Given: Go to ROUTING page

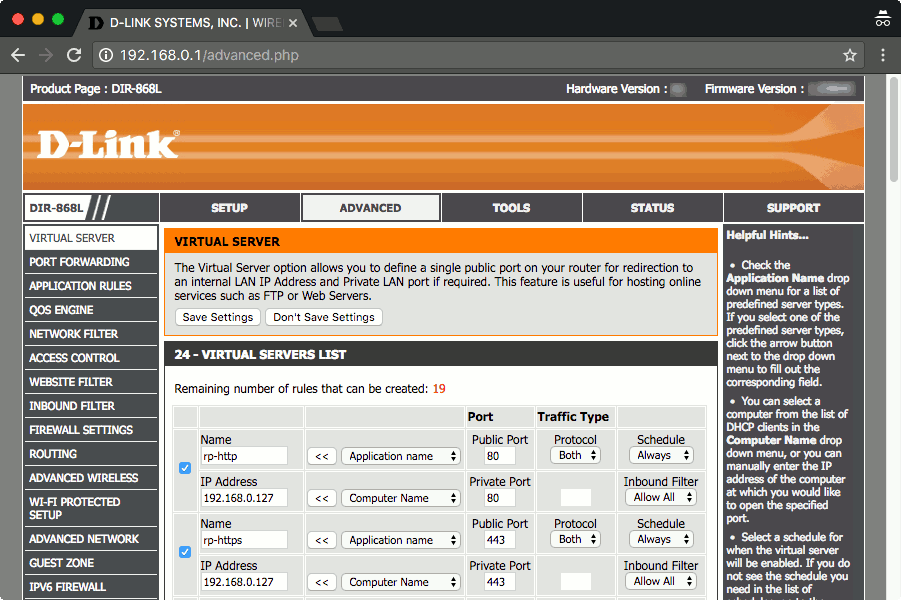Looking at the screenshot, I should (91, 454).
